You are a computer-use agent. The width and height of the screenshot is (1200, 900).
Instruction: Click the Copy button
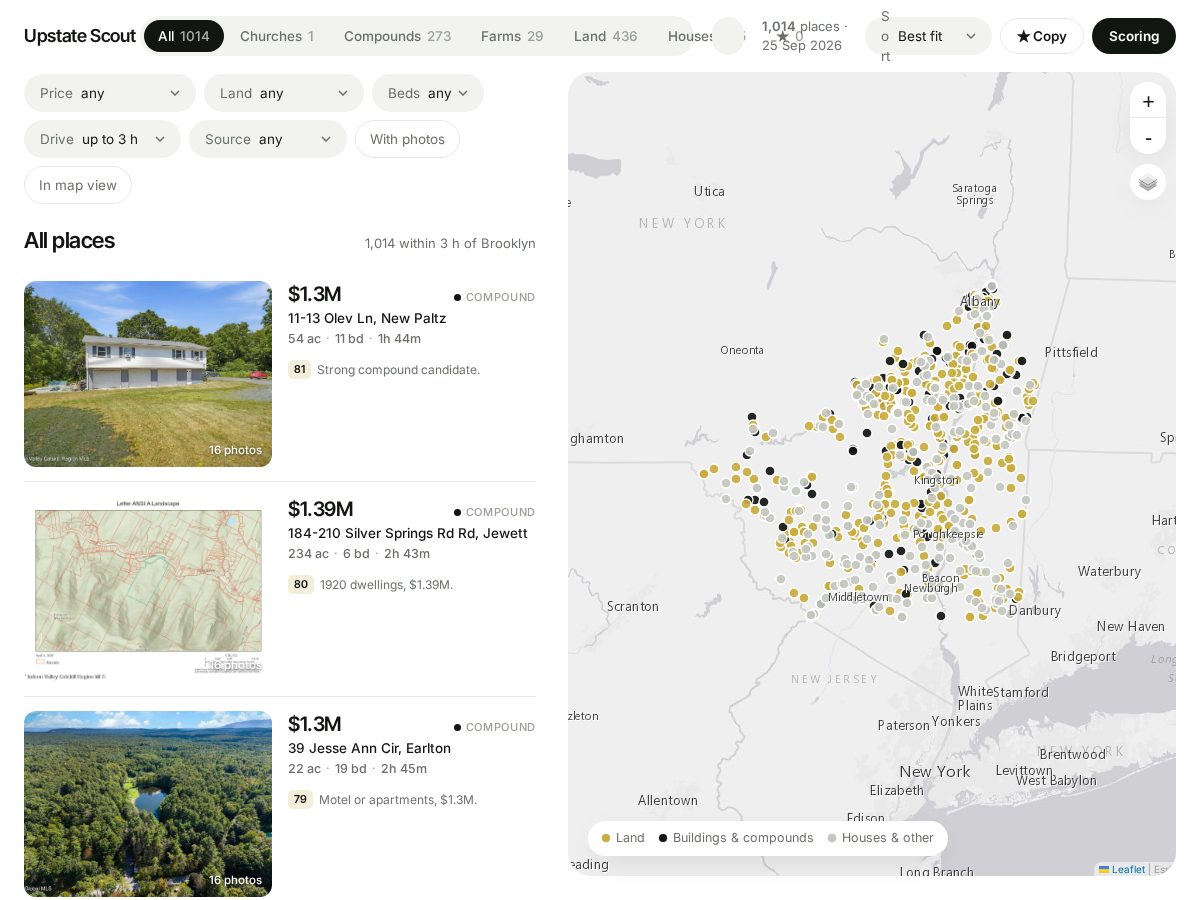[x=1042, y=36]
